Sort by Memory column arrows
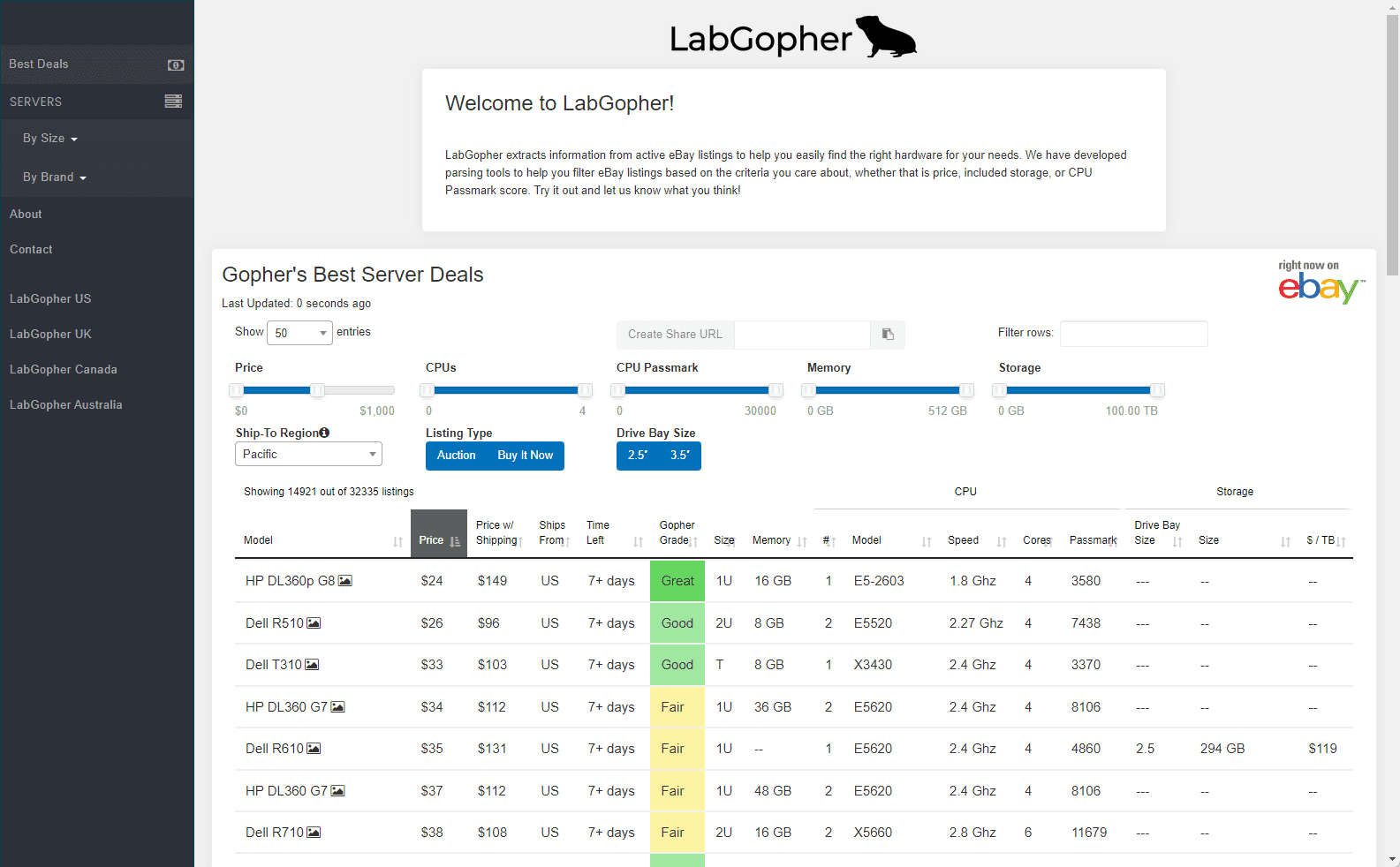This screenshot has width=1400, height=867. 802,542
